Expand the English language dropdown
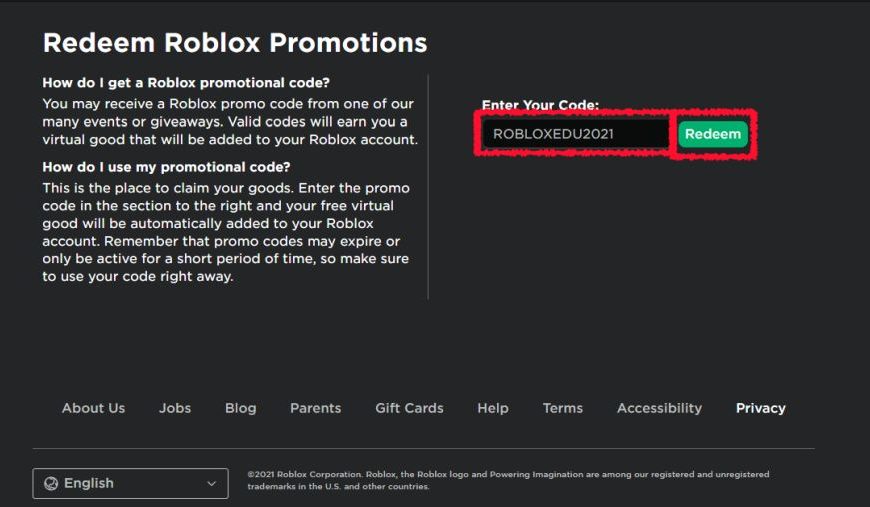Viewport: 870px width, 507px height. [x=130, y=483]
